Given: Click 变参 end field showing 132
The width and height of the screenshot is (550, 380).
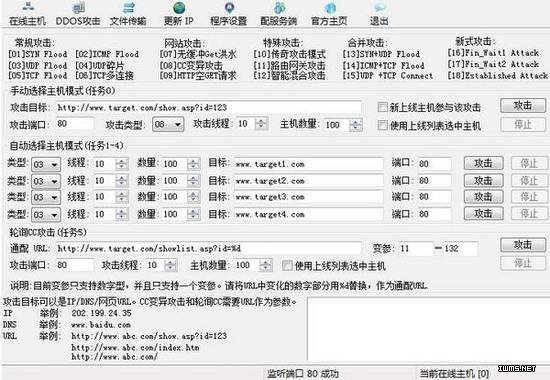Looking at the screenshot, I should (460, 248).
